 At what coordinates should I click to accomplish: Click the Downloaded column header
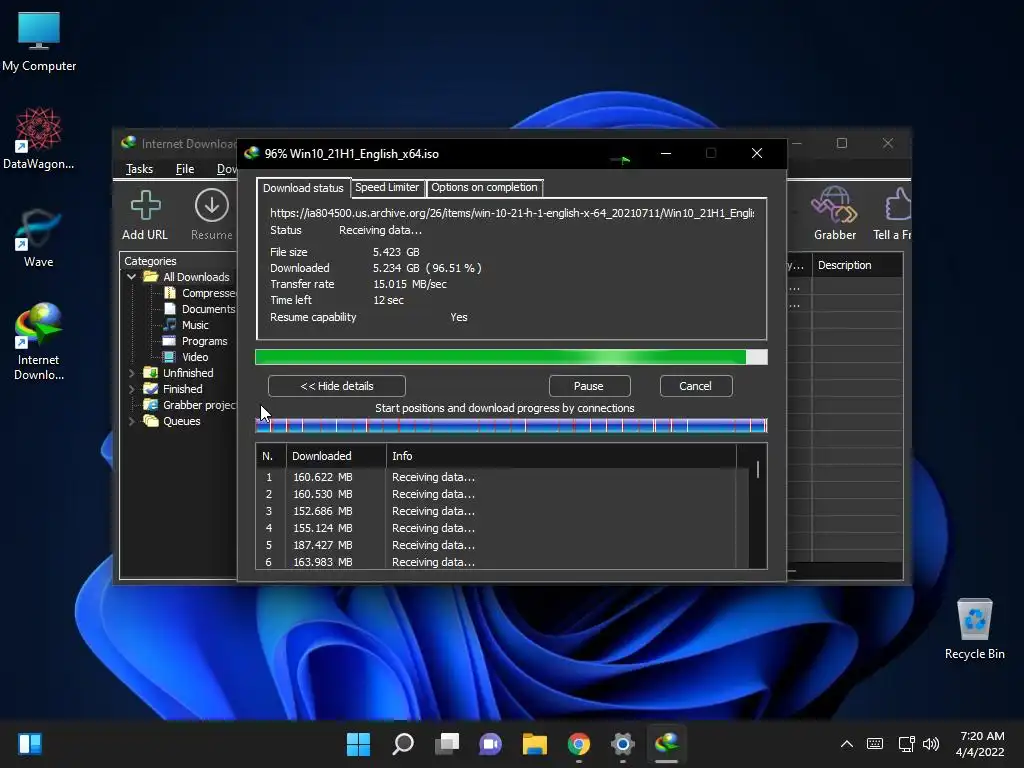[336, 456]
